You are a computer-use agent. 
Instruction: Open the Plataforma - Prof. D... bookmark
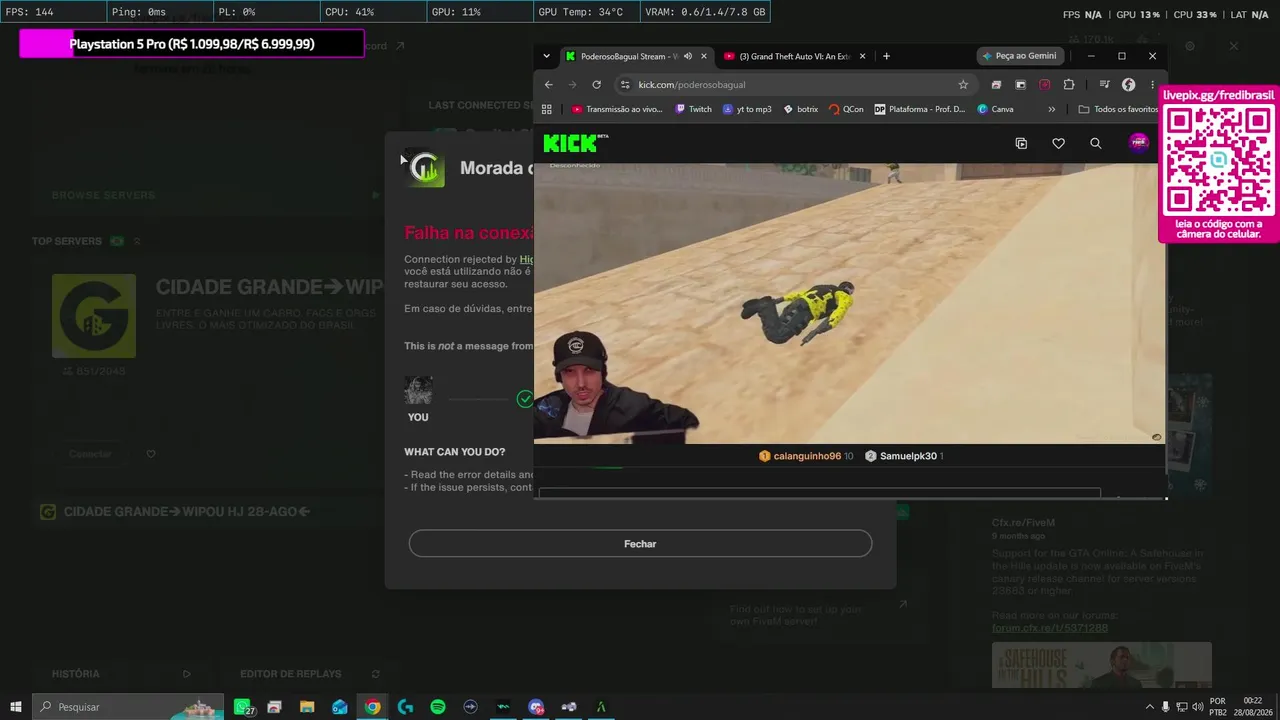coord(920,109)
